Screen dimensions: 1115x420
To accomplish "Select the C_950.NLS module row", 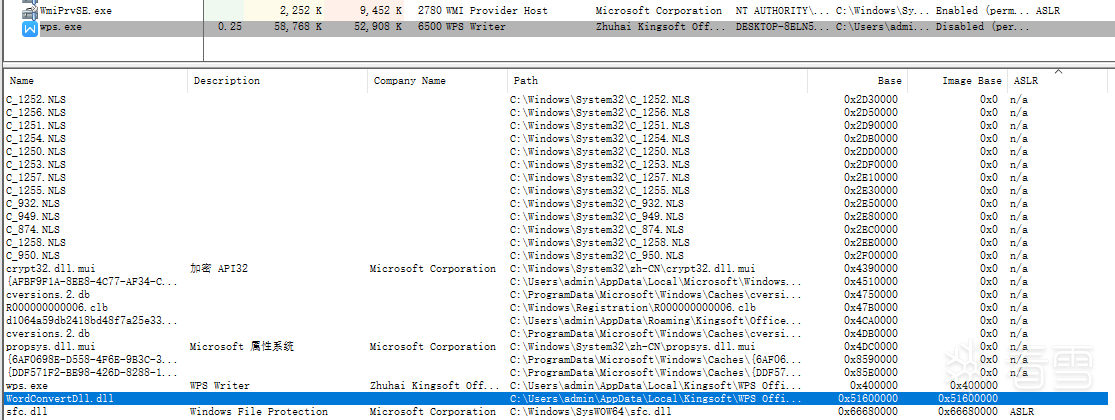I will click(33, 256).
